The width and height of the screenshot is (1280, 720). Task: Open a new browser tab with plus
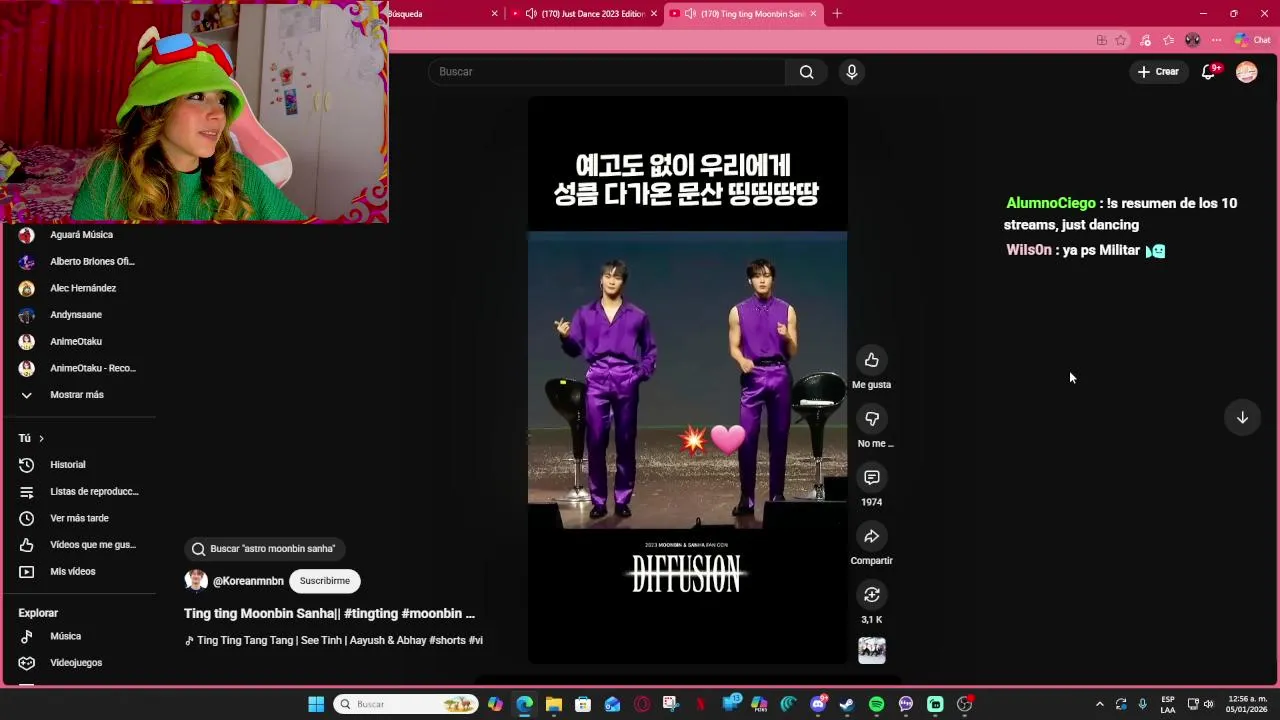pos(837,14)
